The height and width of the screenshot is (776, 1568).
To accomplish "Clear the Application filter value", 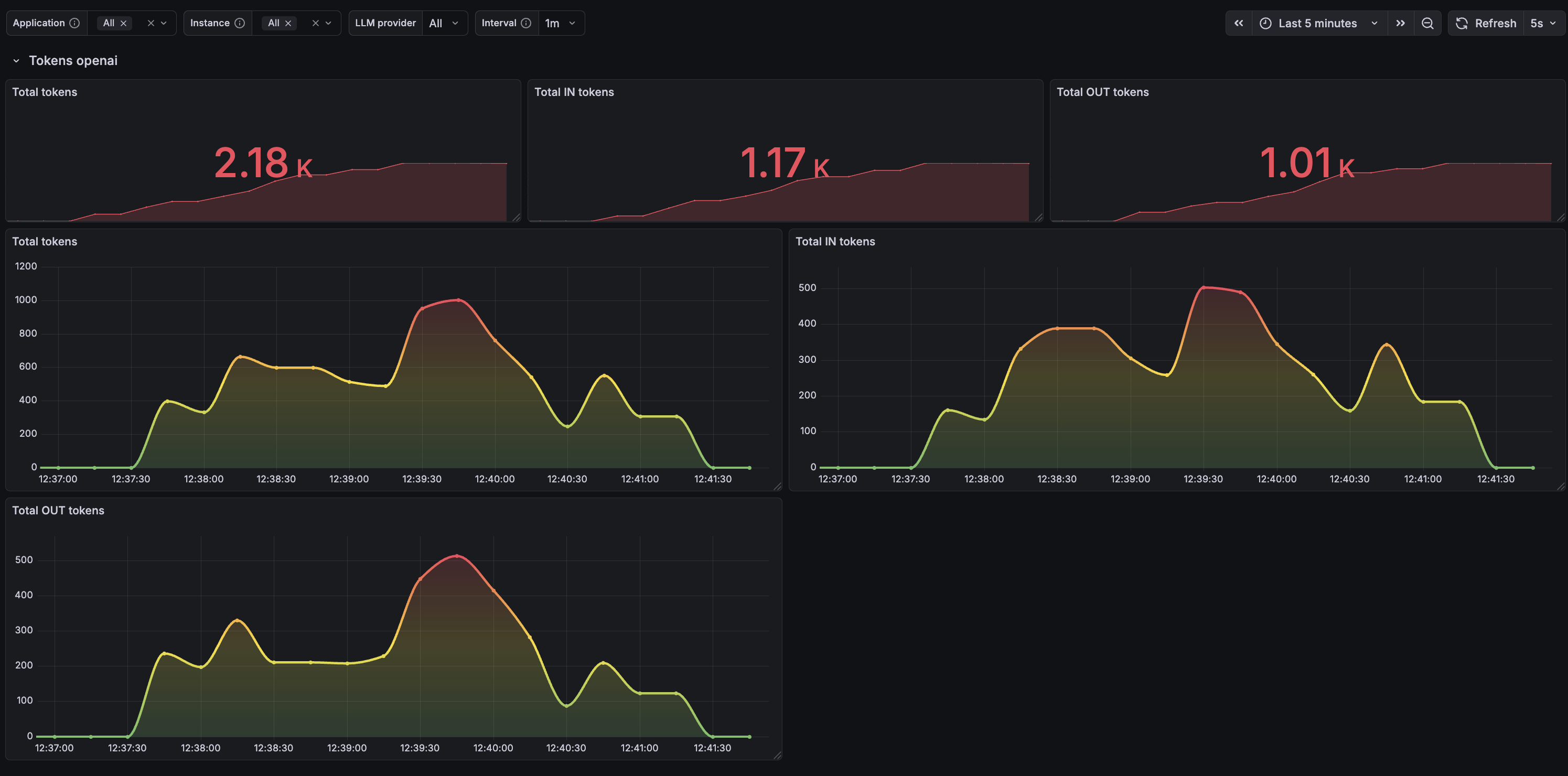I will (151, 23).
